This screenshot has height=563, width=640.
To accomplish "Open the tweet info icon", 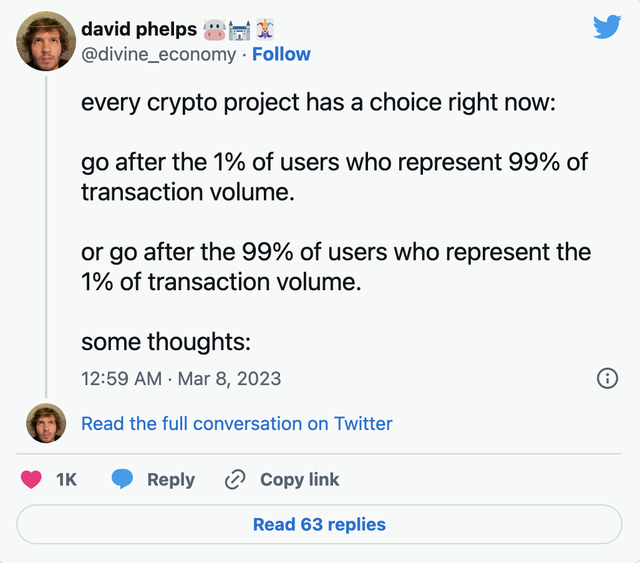I will tap(606, 378).
